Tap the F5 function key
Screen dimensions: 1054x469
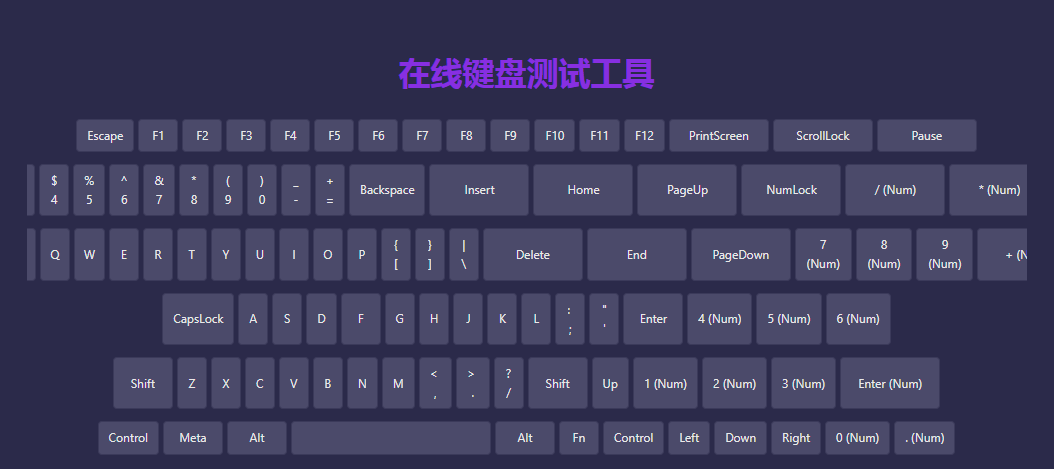pos(334,136)
